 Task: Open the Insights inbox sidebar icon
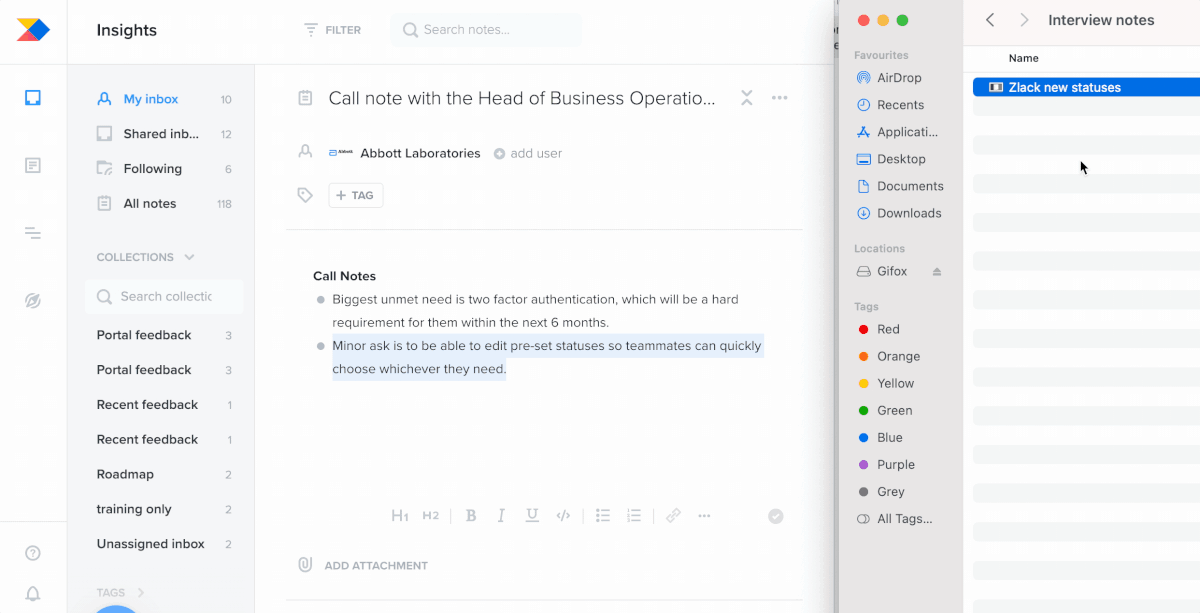pyautogui.click(x=33, y=98)
